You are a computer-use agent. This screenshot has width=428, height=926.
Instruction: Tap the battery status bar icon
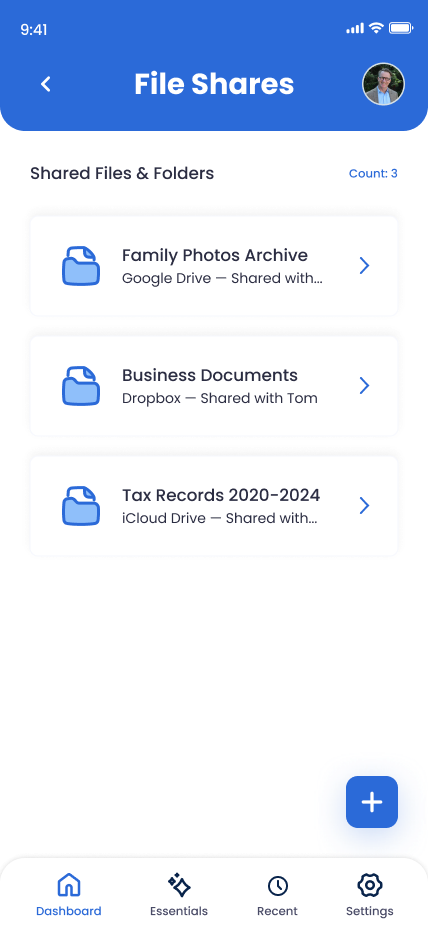401,28
